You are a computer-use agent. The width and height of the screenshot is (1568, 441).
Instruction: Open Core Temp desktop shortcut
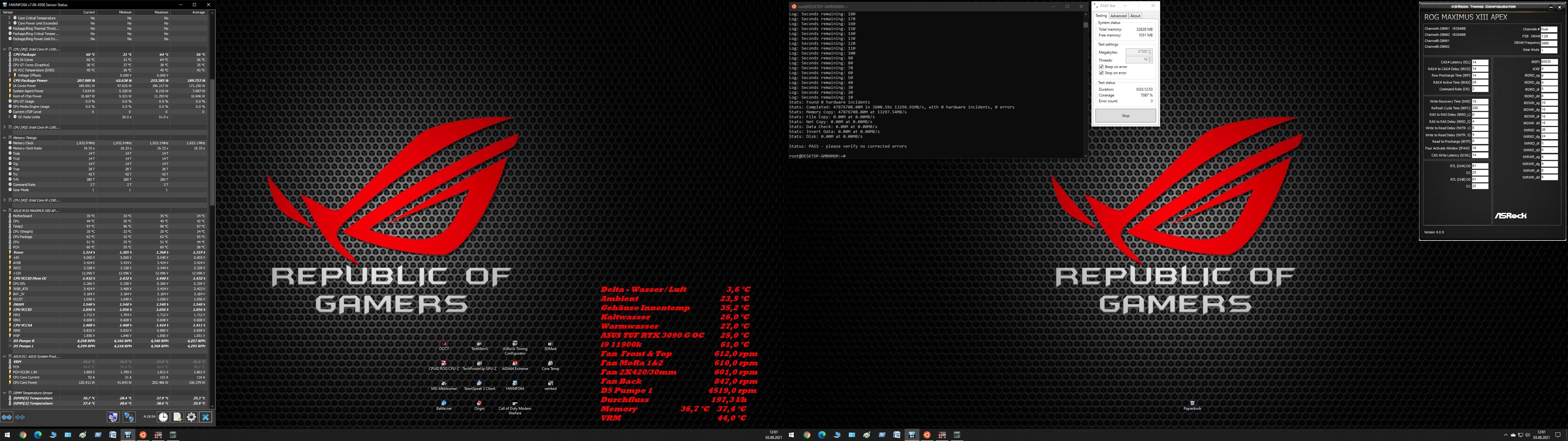pyautogui.click(x=550, y=365)
